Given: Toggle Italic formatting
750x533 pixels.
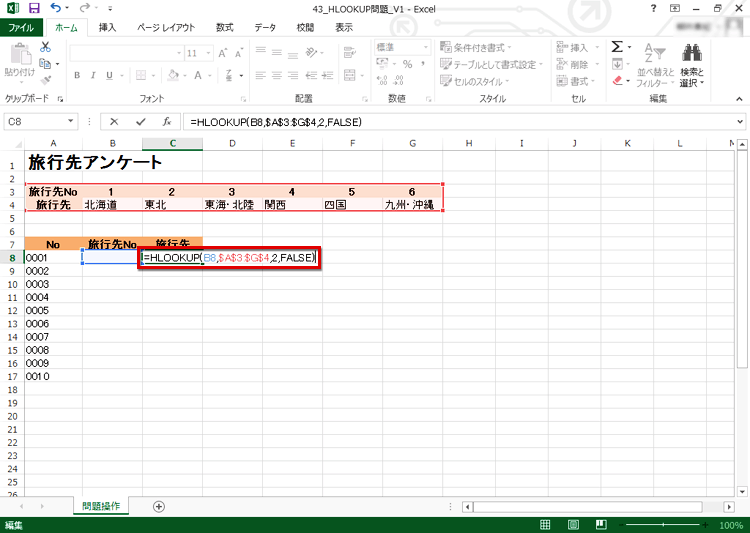Looking at the screenshot, I should (x=93, y=75).
